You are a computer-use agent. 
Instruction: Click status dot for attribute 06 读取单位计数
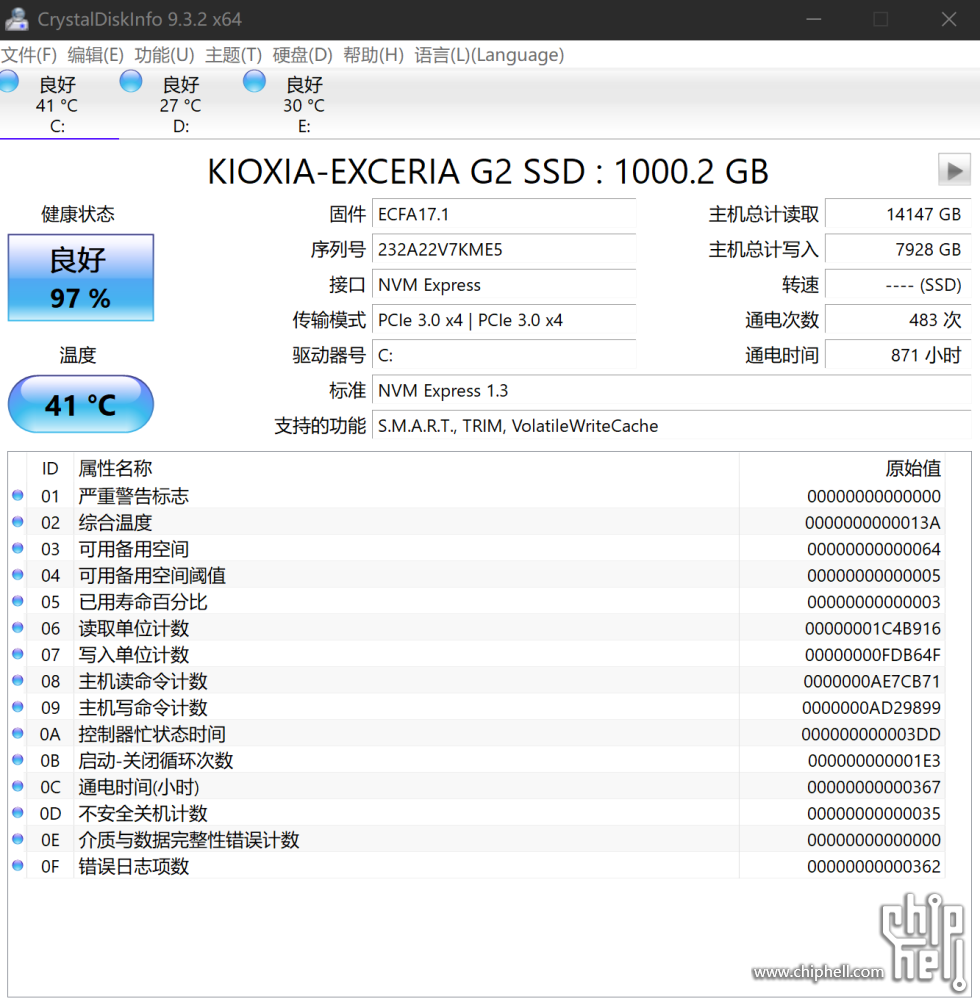tap(18, 627)
